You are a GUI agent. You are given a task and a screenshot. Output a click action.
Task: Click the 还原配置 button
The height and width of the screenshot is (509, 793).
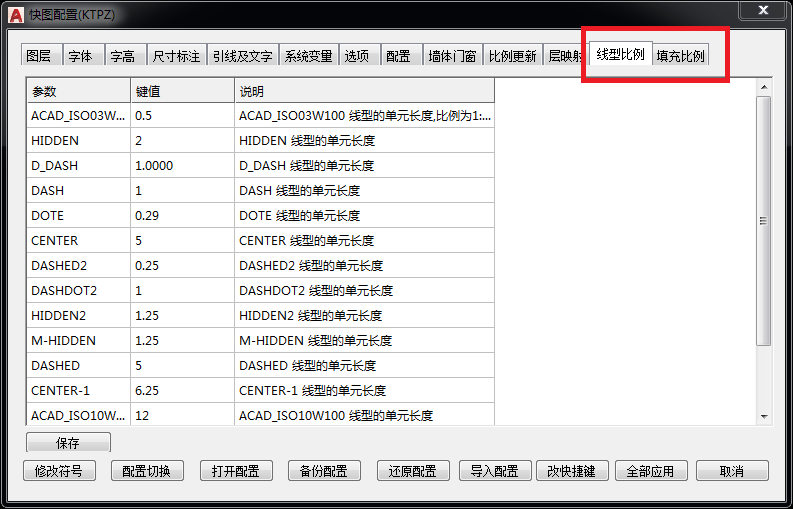coord(413,471)
